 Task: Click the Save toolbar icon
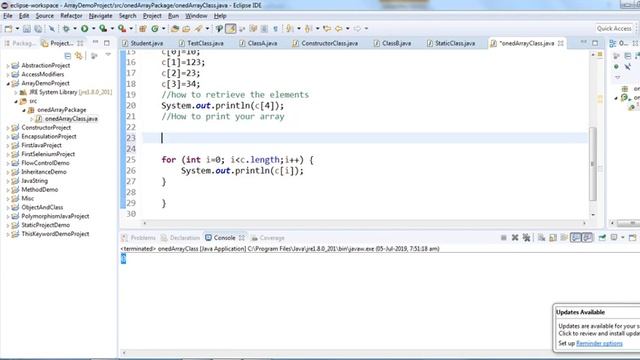click(x=27, y=29)
